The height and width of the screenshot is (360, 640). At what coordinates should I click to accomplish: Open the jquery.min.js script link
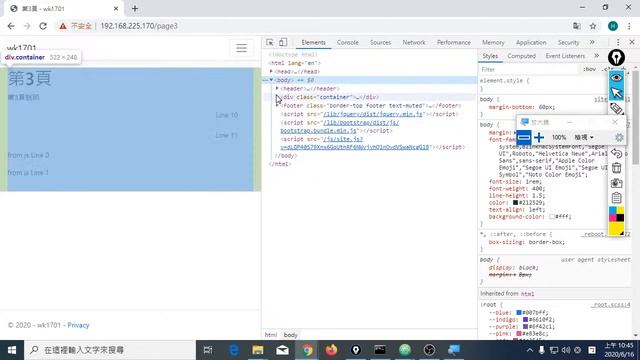coord(373,114)
